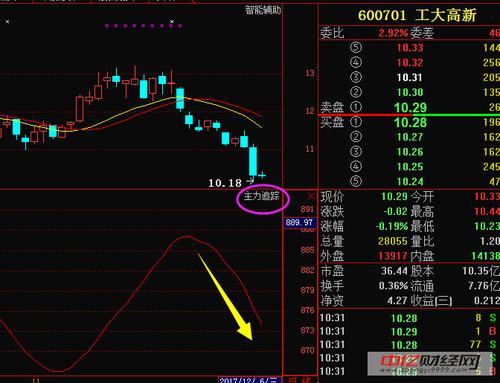Click the circled 5 icon in sell rows
Viewport: 500px width, 383px height.
point(356,47)
